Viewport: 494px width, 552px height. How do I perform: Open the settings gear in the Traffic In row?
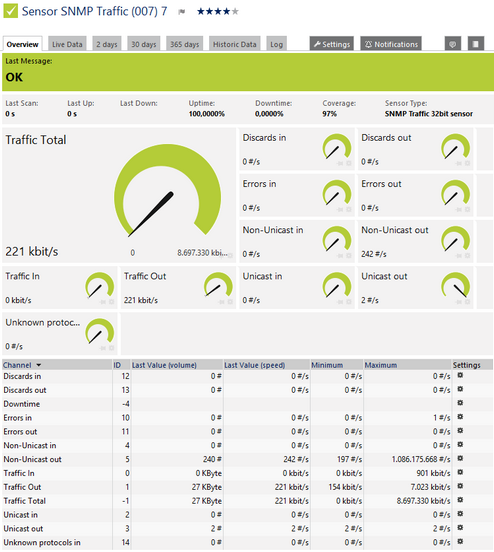(460, 472)
